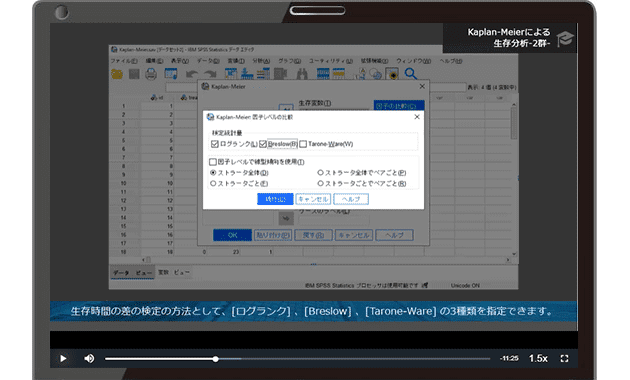Click the case label arrow transfer button

point(286,219)
